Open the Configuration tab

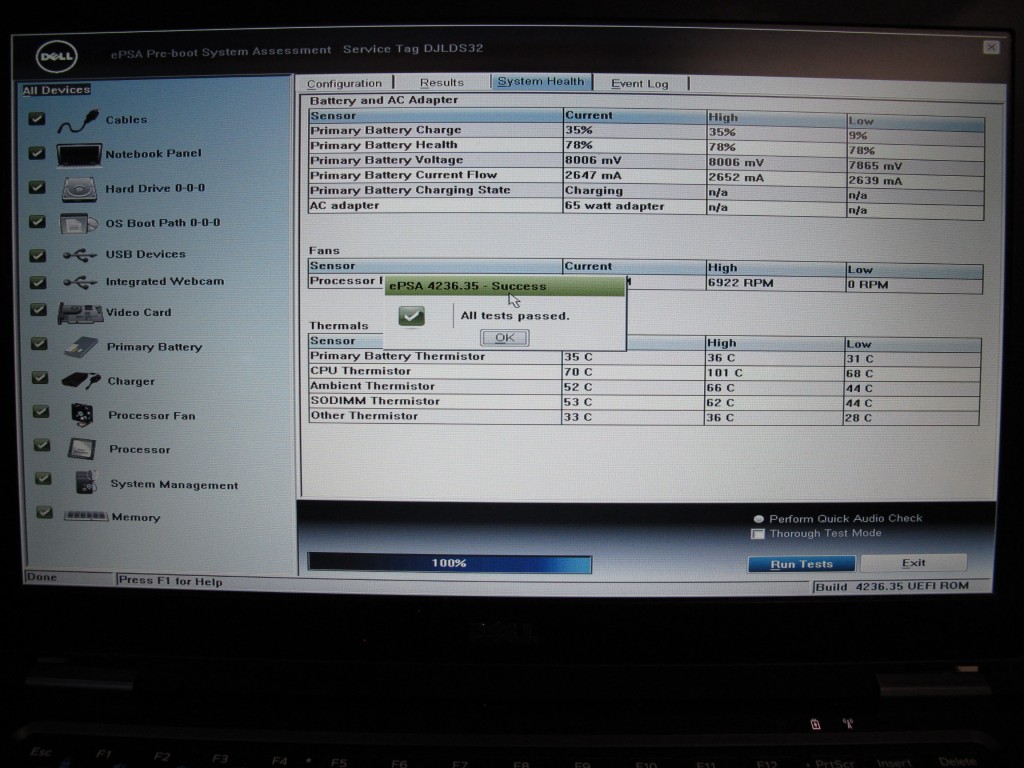(344, 84)
